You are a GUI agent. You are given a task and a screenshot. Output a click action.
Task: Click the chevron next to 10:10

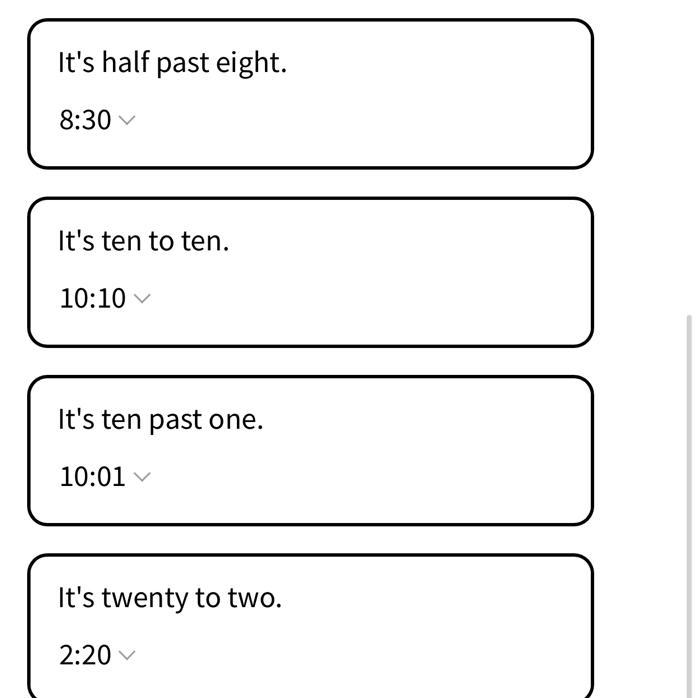pyautogui.click(x=142, y=298)
